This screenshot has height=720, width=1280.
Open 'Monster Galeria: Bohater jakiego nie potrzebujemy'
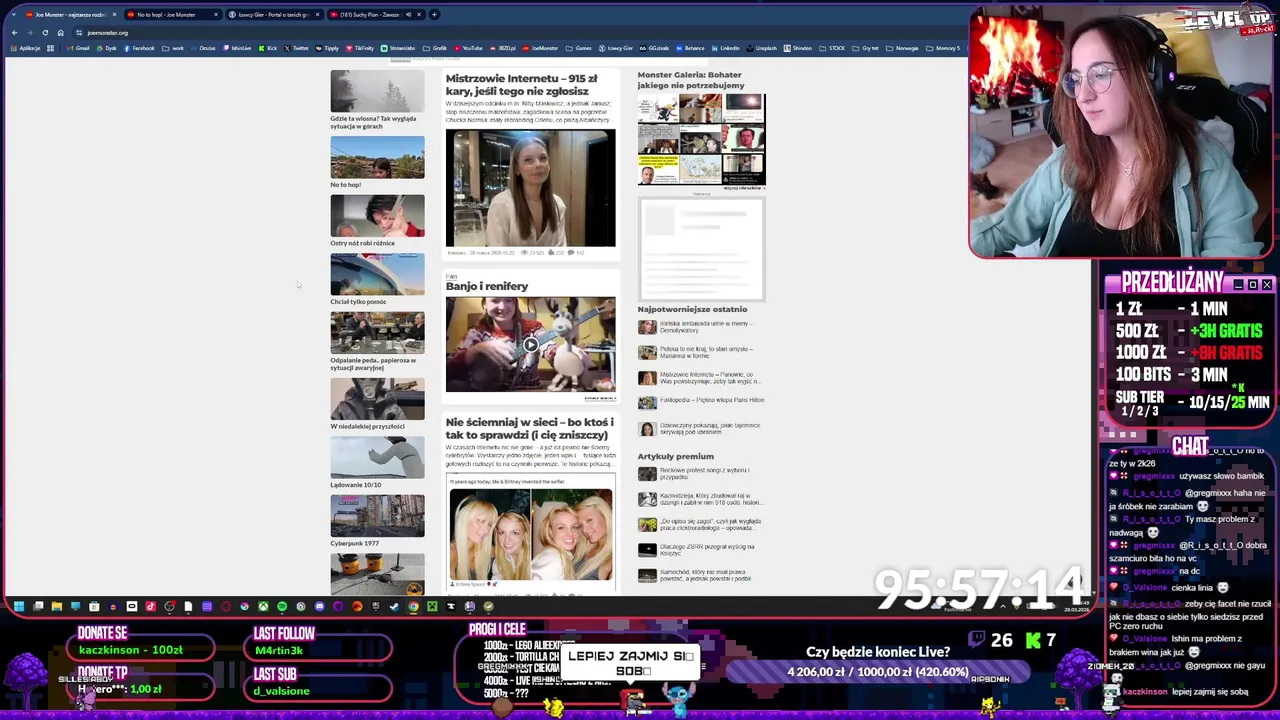[691, 80]
